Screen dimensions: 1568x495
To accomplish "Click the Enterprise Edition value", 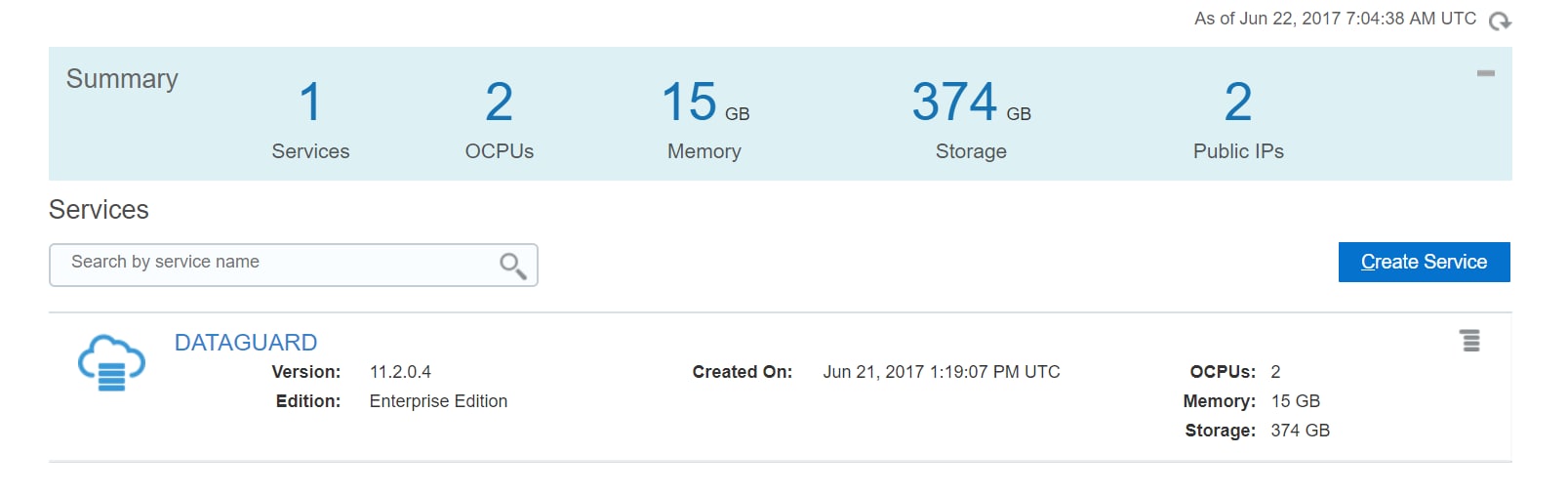I will pyautogui.click(x=438, y=401).
